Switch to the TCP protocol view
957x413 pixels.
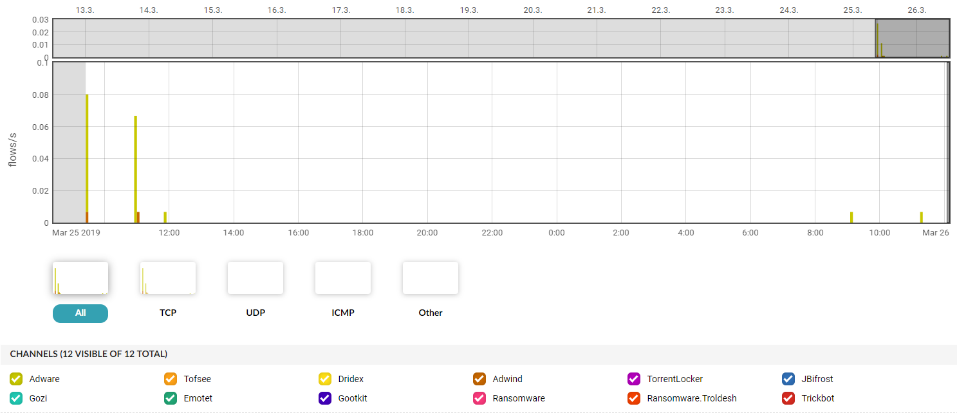168,279
